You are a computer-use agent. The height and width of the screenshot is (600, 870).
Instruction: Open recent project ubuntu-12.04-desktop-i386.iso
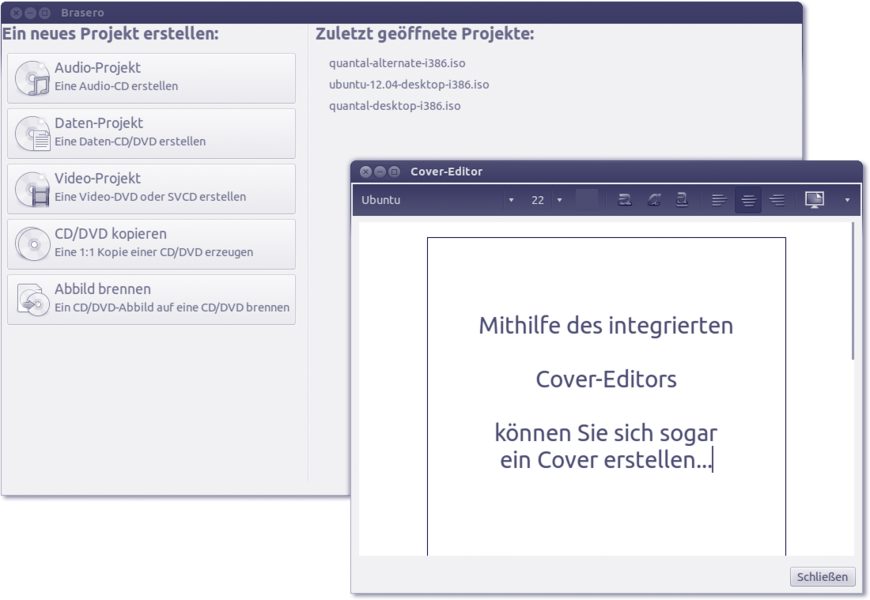click(409, 85)
